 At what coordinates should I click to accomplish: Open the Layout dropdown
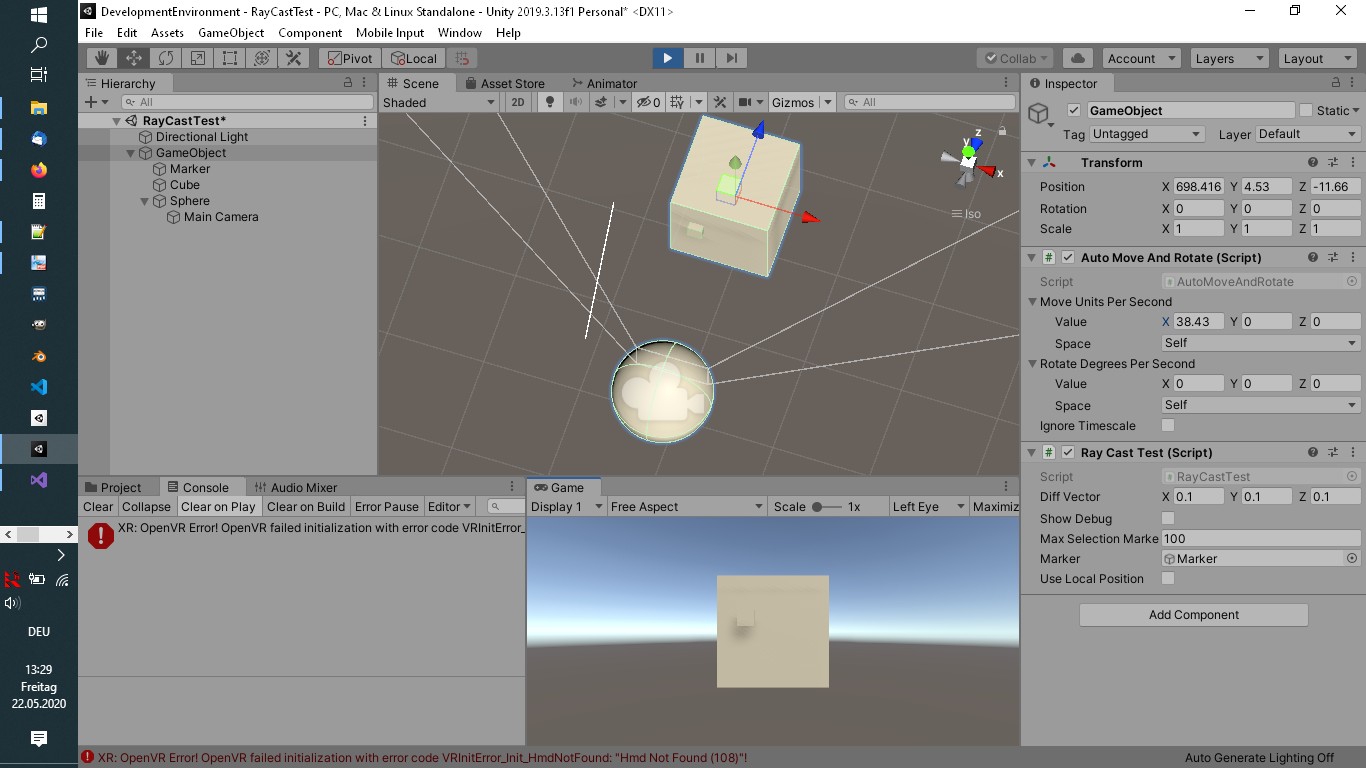coord(1316,57)
